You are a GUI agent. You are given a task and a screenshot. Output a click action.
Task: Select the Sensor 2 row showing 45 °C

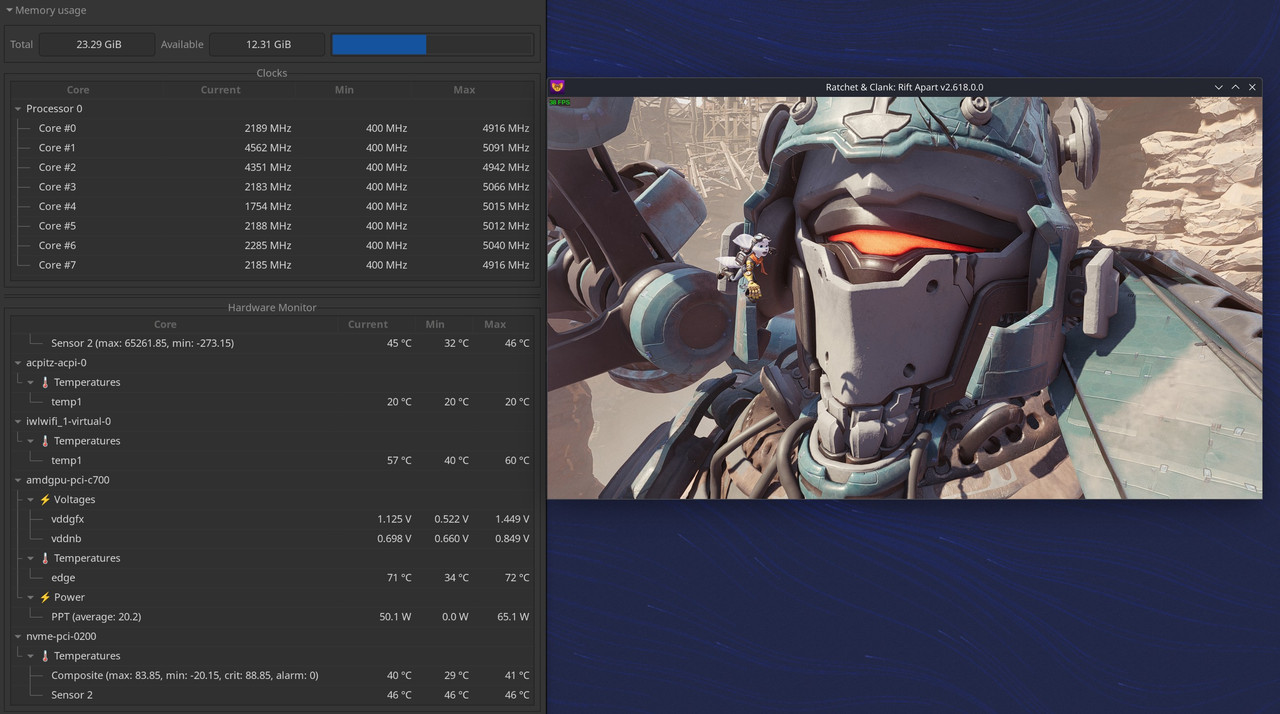click(x=272, y=343)
